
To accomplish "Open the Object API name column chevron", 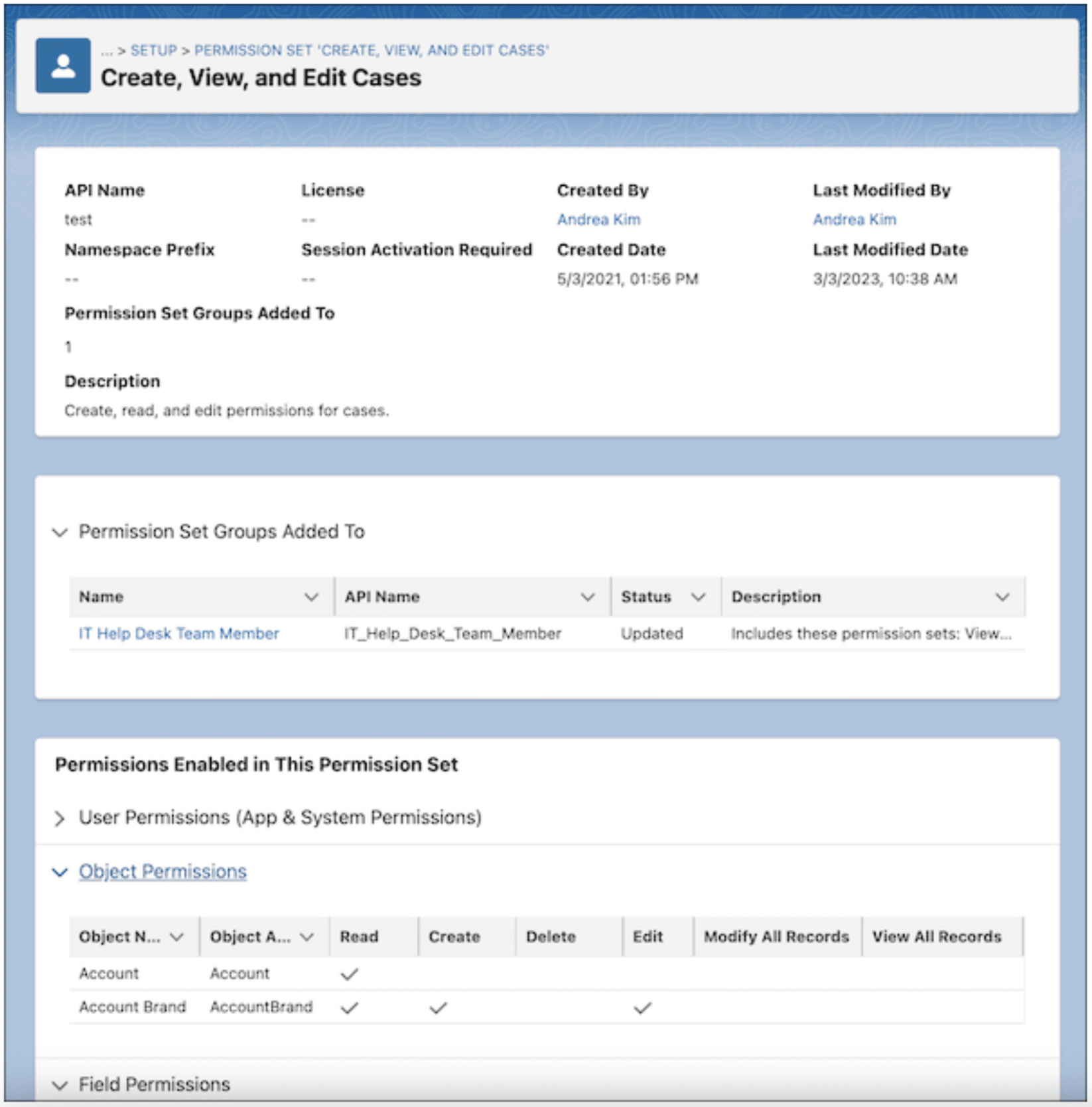I will 307,936.
